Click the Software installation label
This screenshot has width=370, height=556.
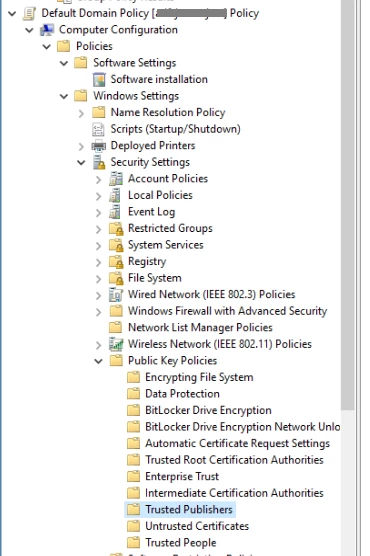coord(159,79)
